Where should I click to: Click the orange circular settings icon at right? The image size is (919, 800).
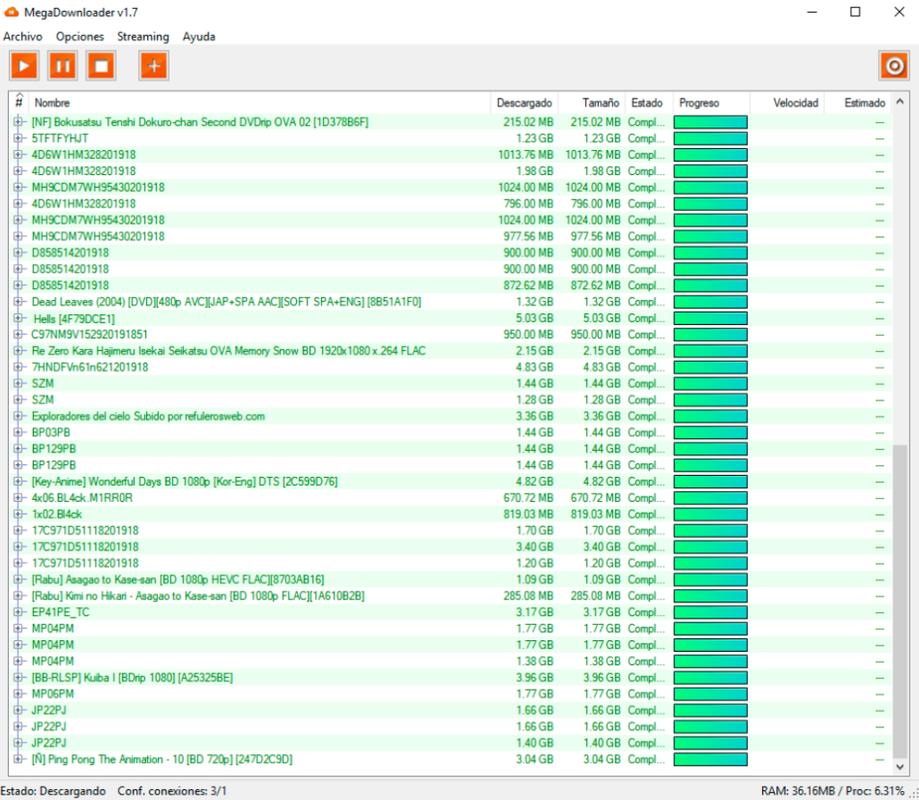pos(894,66)
